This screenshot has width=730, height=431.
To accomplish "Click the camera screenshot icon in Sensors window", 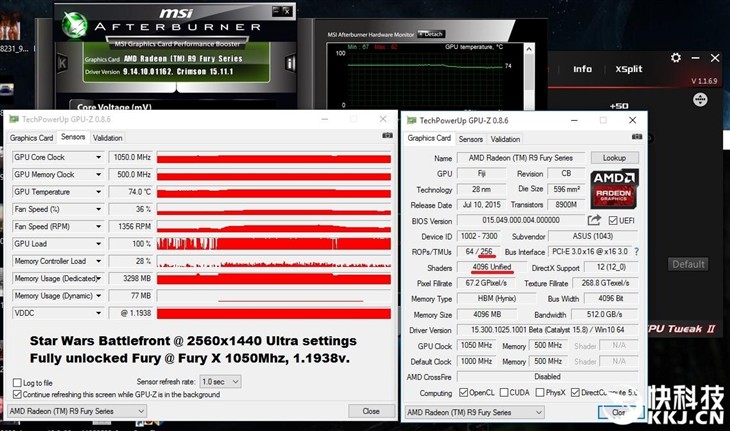I will [x=387, y=135].
